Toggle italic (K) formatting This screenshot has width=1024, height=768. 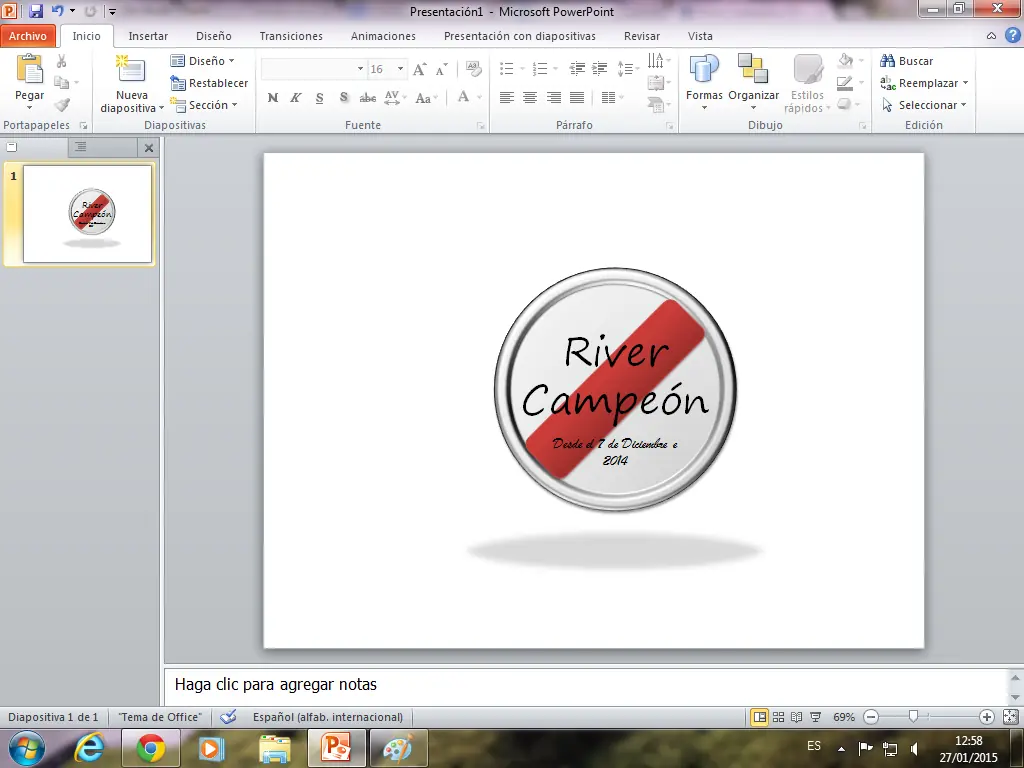point(296,98)
